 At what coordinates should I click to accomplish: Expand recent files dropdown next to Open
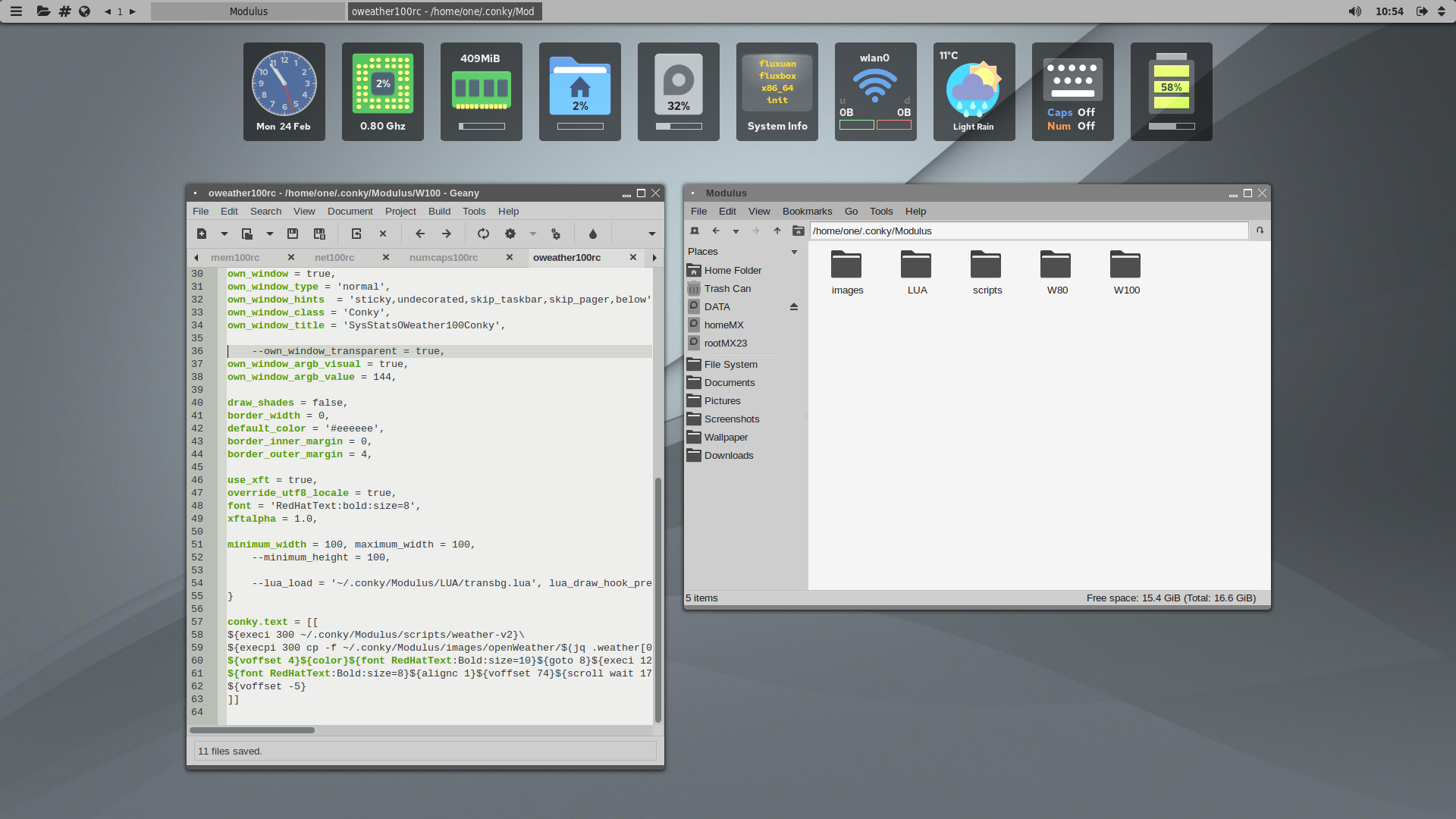coord(270,234)
